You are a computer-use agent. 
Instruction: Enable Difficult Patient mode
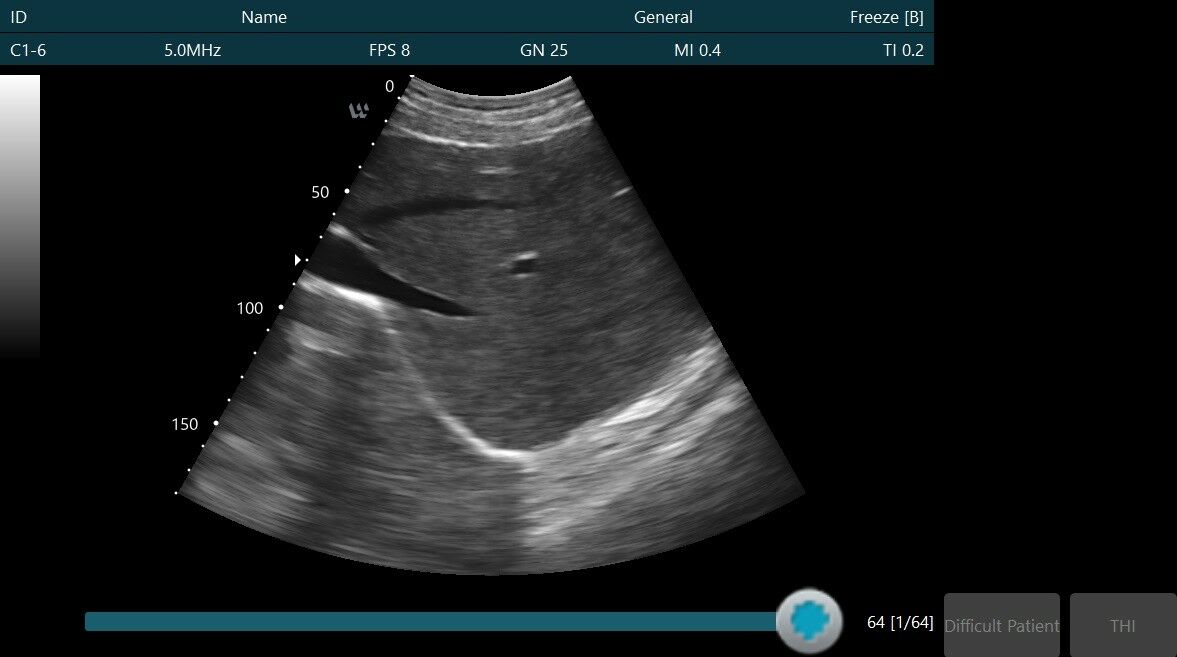pyautogui.click(x=1001, y=625)
